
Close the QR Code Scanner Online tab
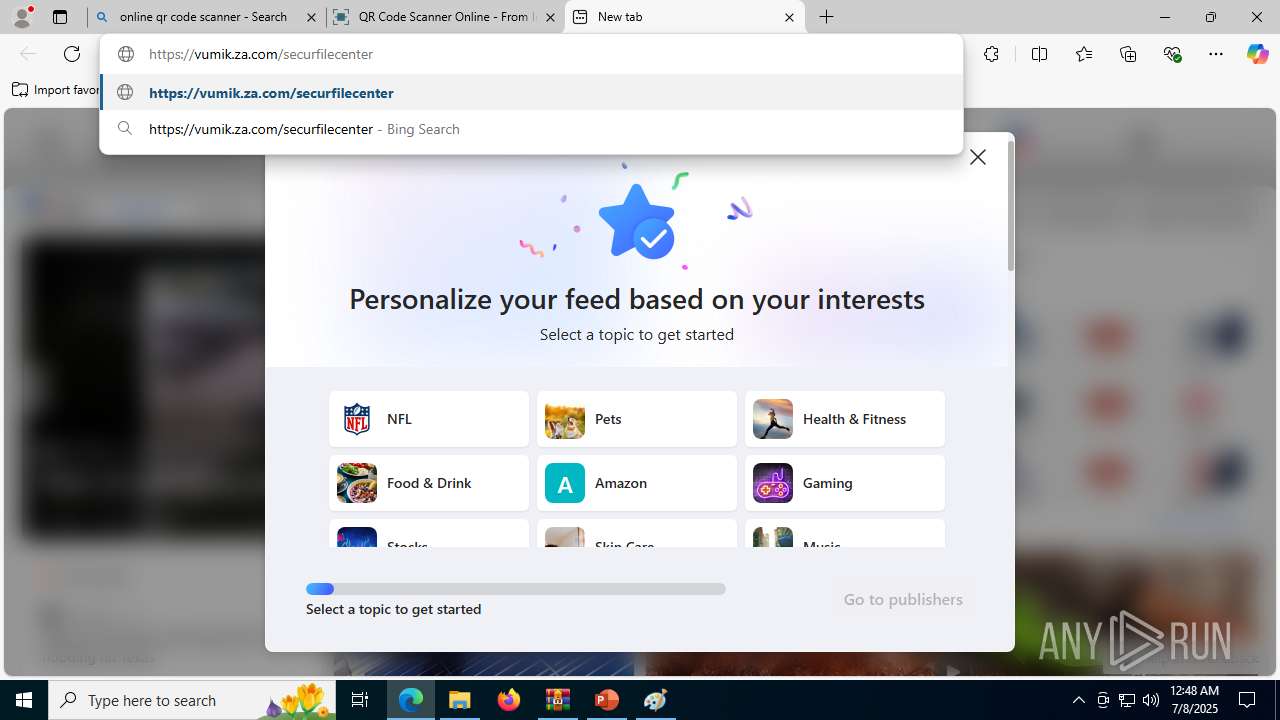(550, 17)
